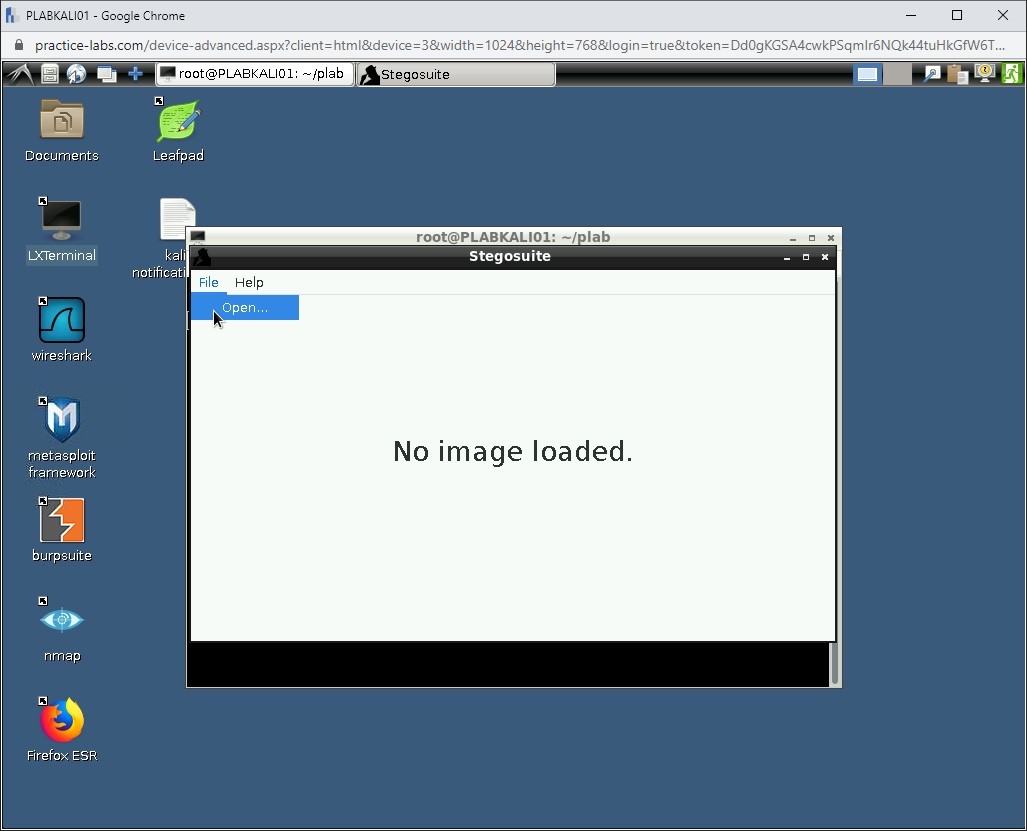Screen dimensions: 1027x831
Task: Select the Stegosuite taskbar button
Action: pyautogui.click(x=456, y=74)
